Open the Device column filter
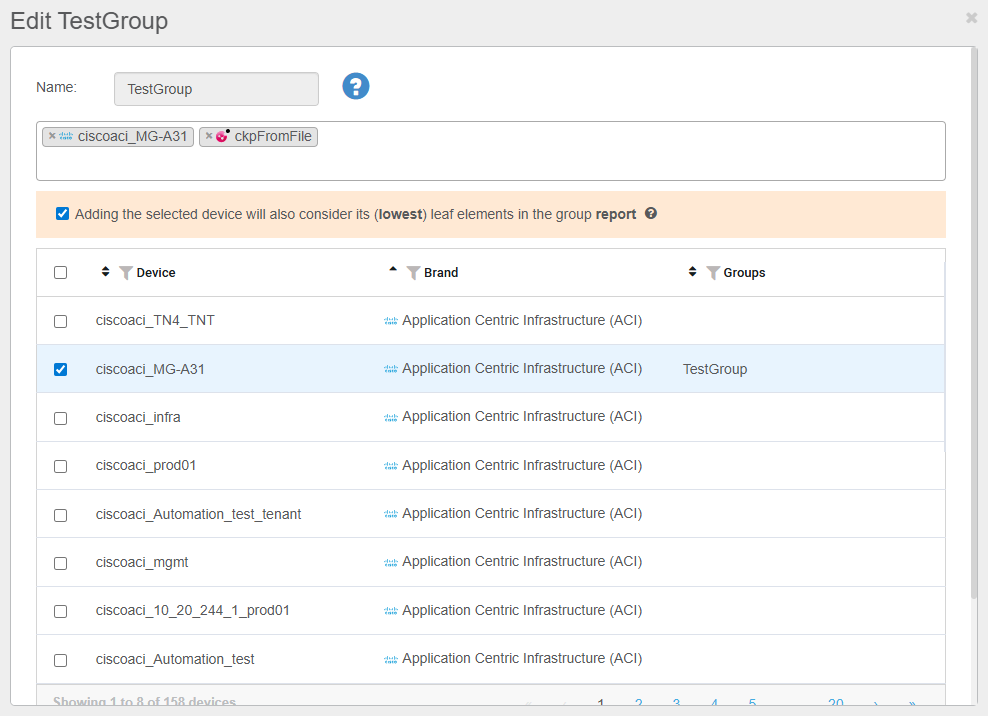This screenshot has height=716, width=988. coord(126,272)
